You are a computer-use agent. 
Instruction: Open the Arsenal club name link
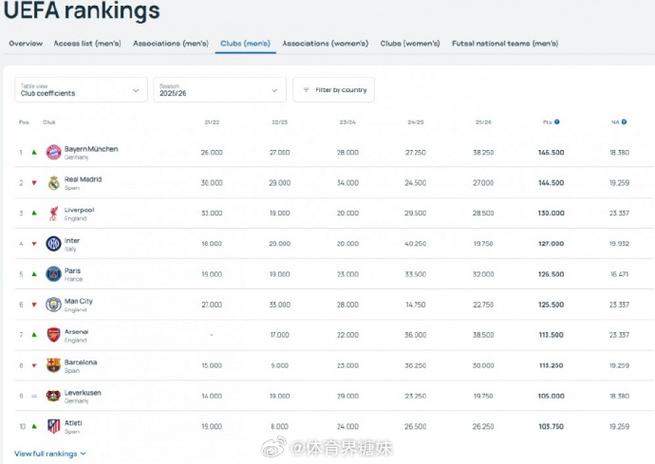pyautogui.click(x=76, y=332)
